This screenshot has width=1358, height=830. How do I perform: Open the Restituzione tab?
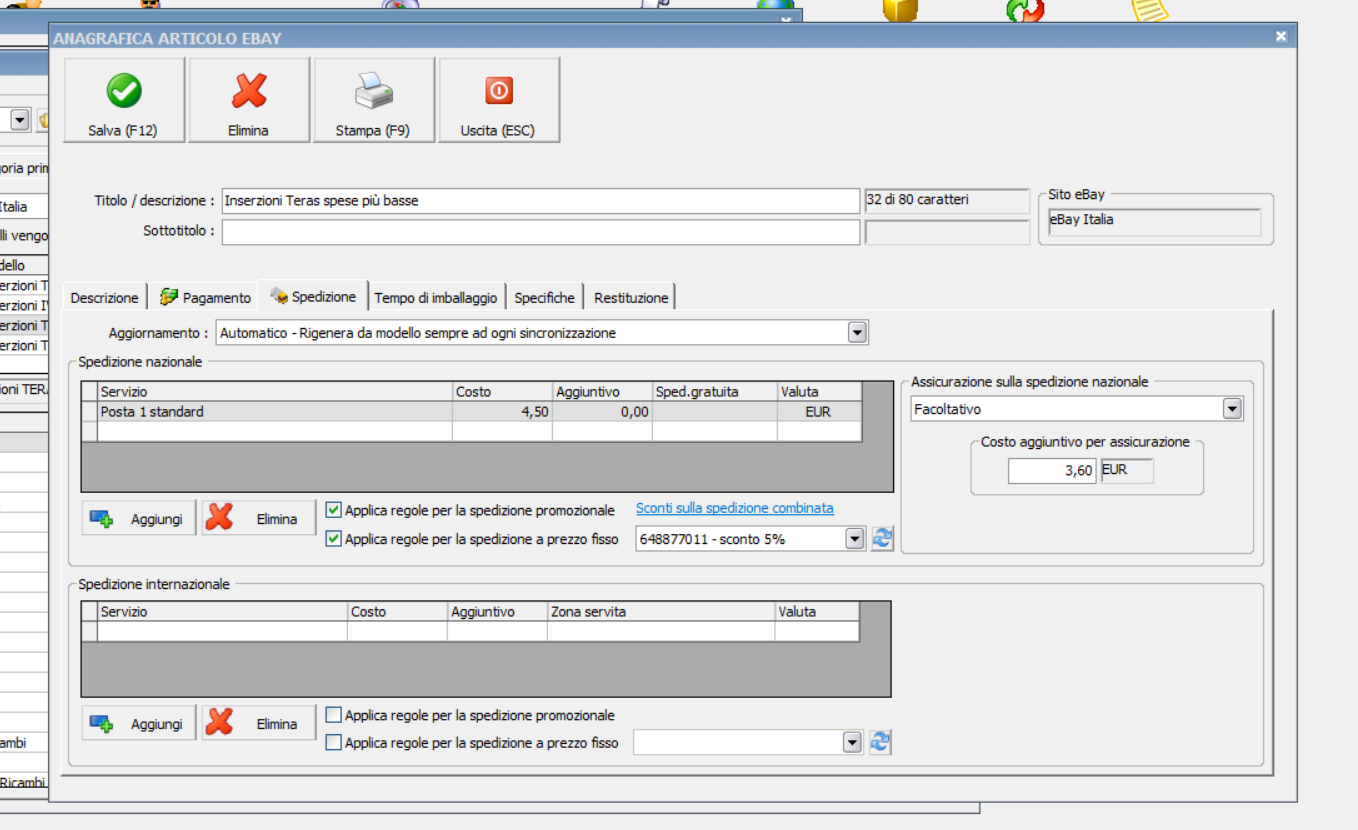pyautogui.click(x=631, y=298)
